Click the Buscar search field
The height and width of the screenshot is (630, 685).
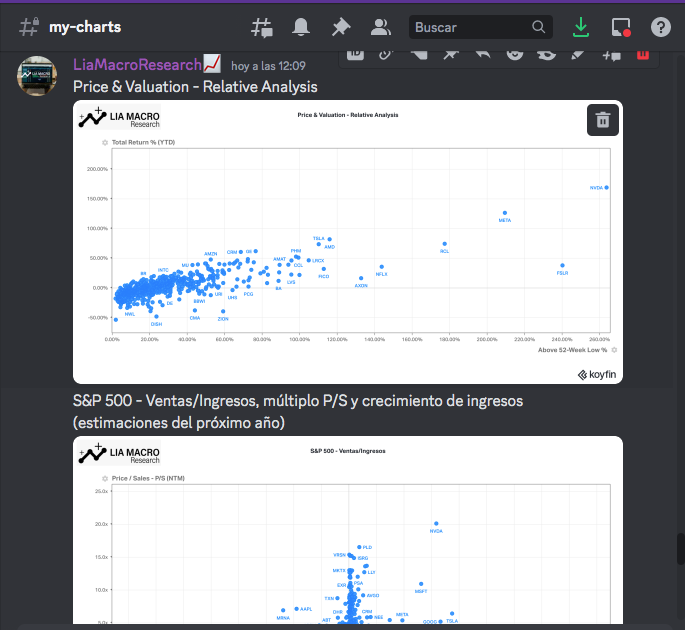point(481,27)
